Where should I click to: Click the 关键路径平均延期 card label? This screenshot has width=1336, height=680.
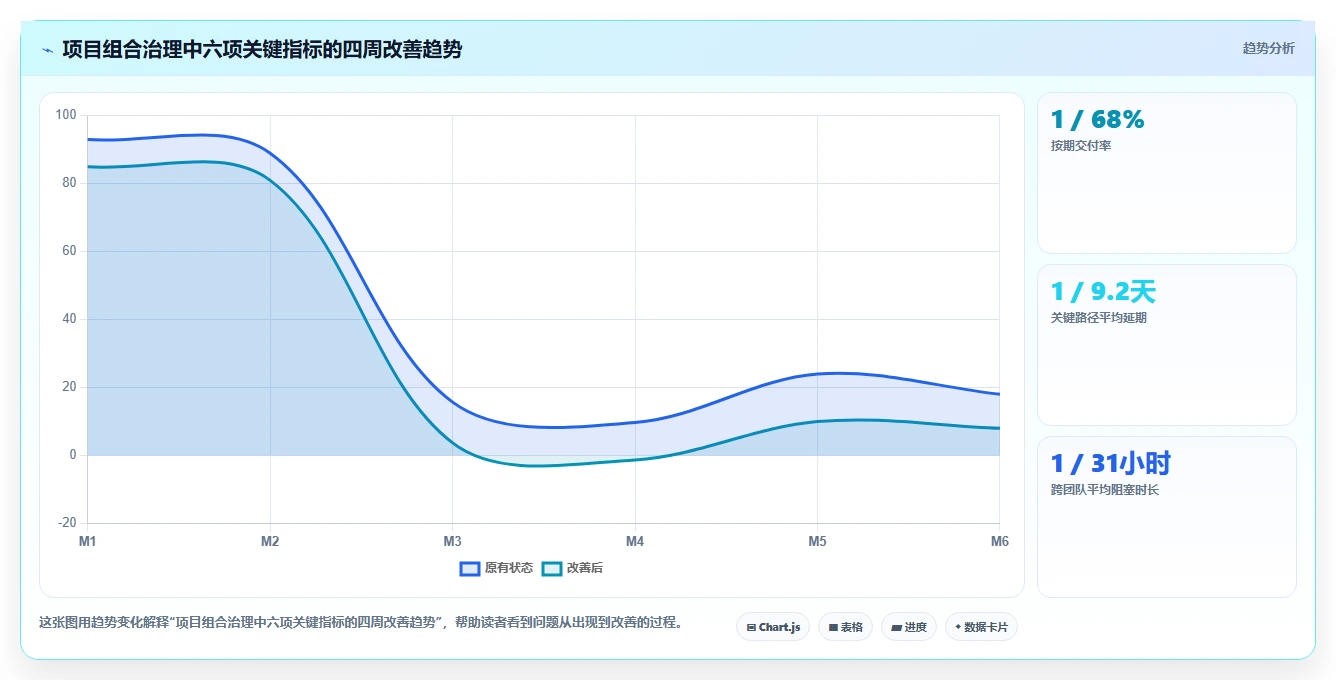click(x=1098, y=318)
